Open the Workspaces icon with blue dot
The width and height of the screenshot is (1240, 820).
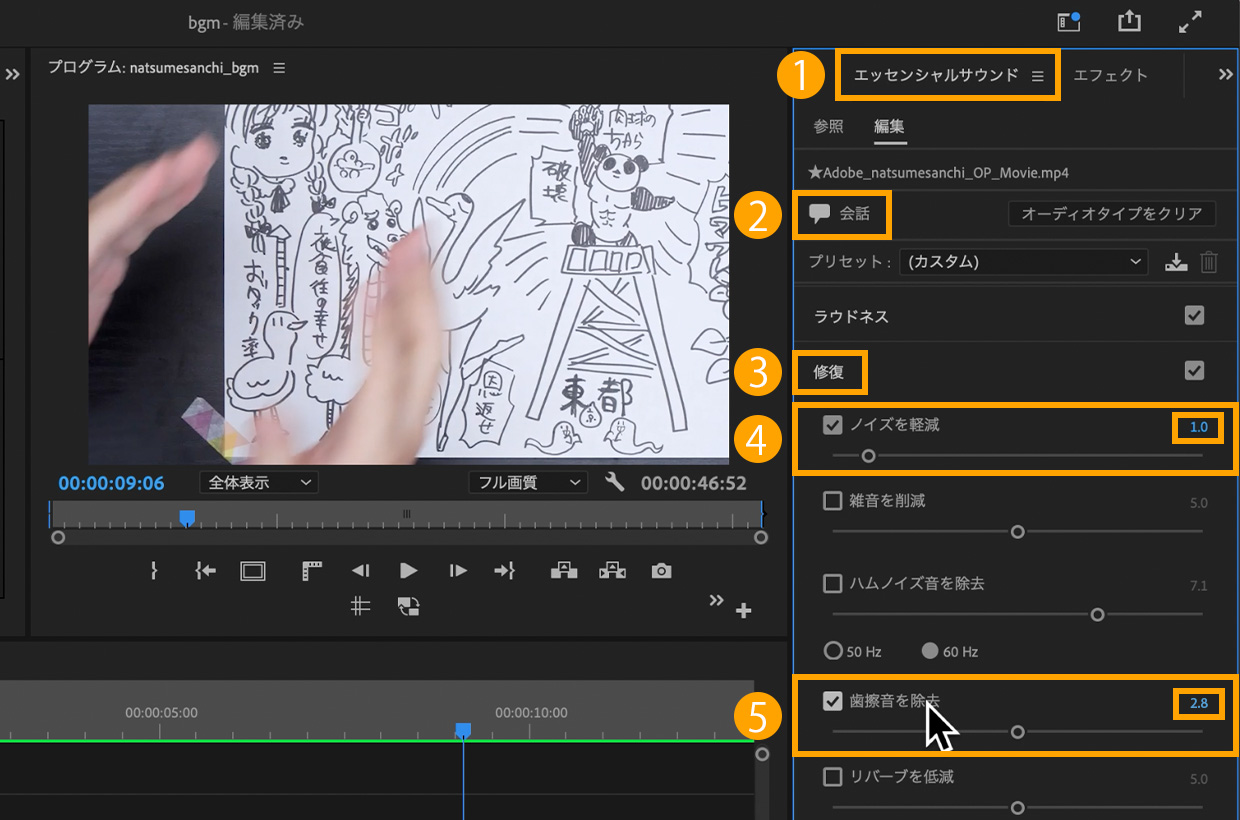coord(1069,22)
